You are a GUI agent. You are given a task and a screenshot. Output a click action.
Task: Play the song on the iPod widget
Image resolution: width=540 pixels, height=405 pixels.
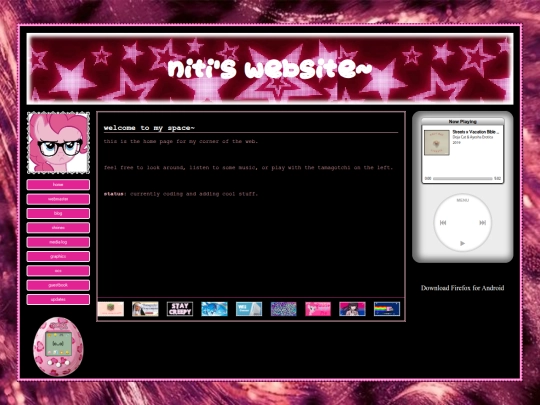(462, 243)
